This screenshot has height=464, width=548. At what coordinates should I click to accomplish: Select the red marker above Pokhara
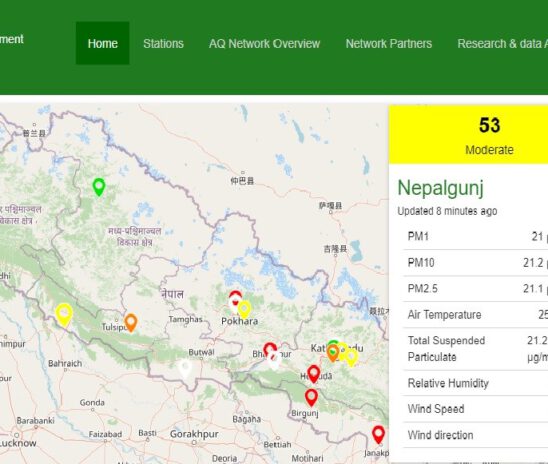pyautogui.click(x=236, y=296)
